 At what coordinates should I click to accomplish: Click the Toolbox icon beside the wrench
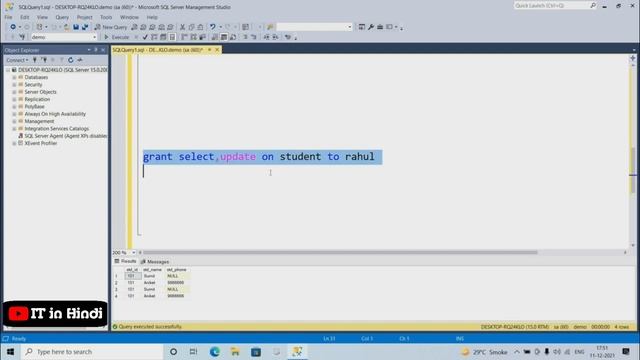point(380,27)
